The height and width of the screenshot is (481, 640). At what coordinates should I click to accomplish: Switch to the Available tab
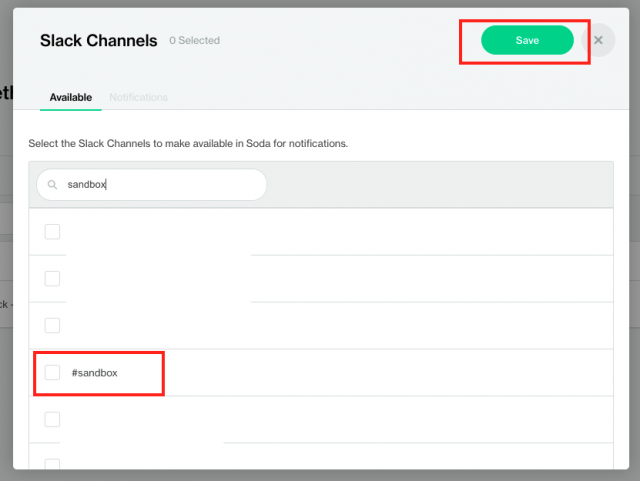70,97
